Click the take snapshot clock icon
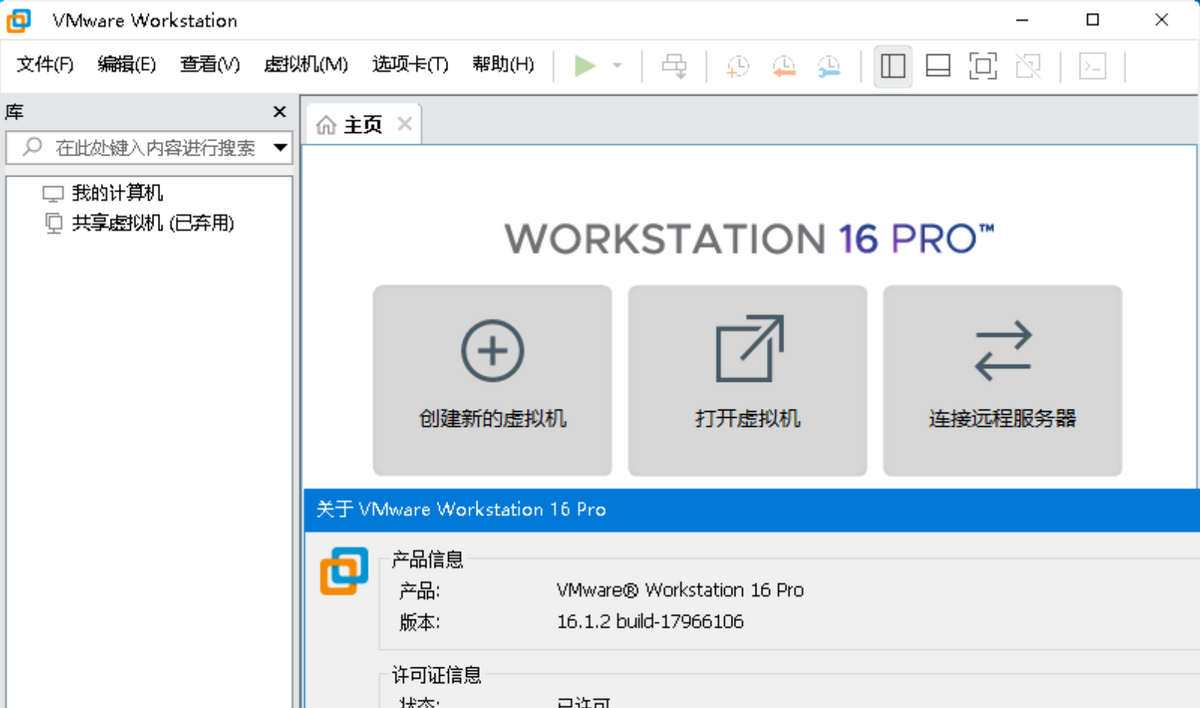The height and width of the screenshot is (708, 1200). click(x=738, y=66)
